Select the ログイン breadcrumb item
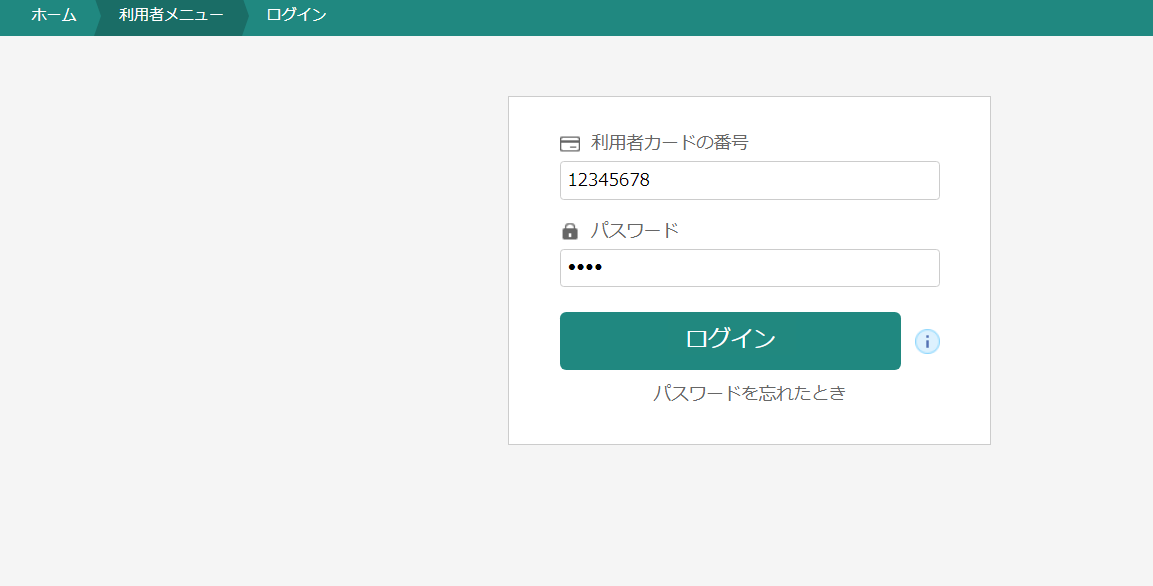This screenshot has height=586, width=1153. coord(296,16)
